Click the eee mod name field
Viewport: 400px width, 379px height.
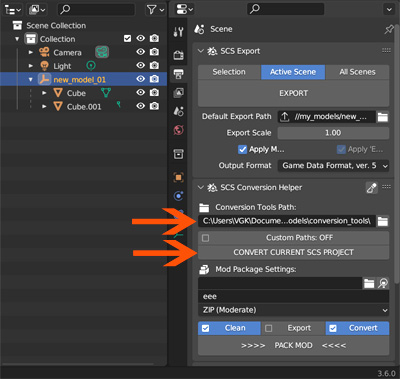[x=293, y=296]
